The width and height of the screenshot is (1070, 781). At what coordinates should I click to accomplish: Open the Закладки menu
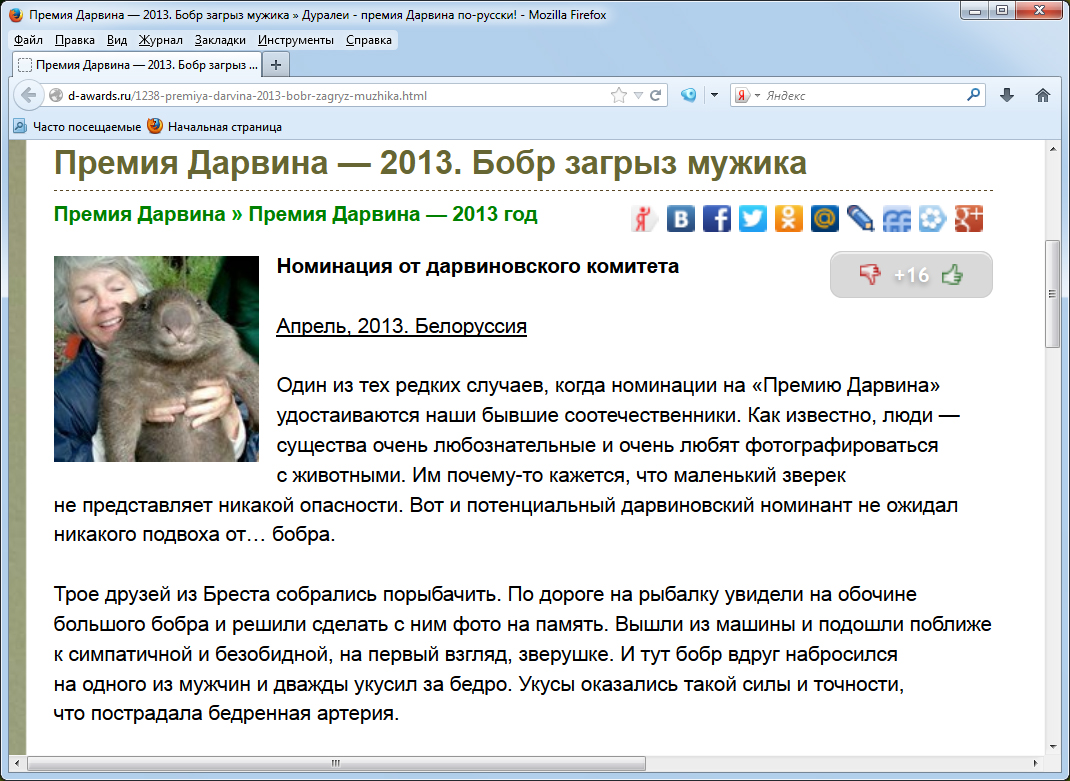[220, 40]
